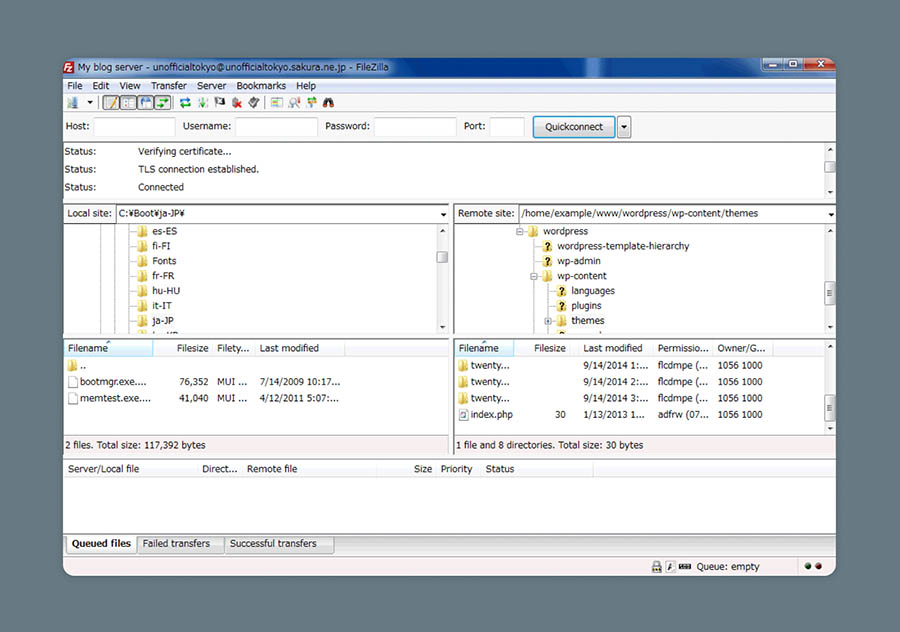This screenshot has height=632, width=900.
Task: Cancel current operation via toolbar icon
Action: [220, 103]
